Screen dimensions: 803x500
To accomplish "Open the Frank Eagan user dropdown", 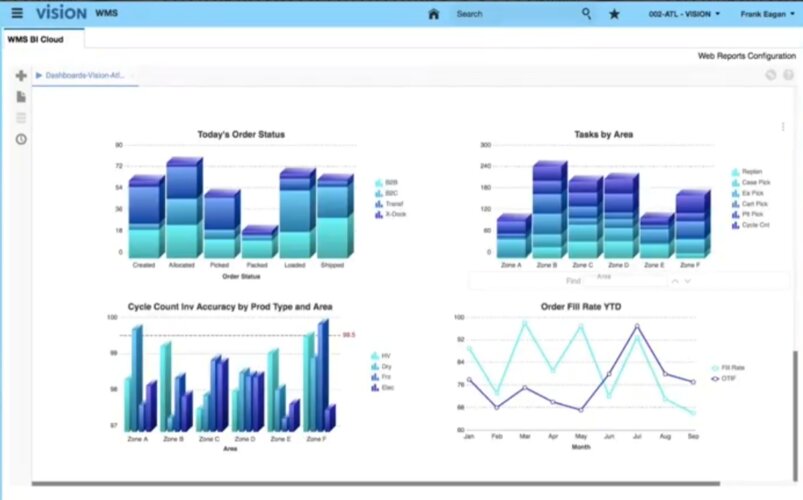I will (x=767, y=14).
